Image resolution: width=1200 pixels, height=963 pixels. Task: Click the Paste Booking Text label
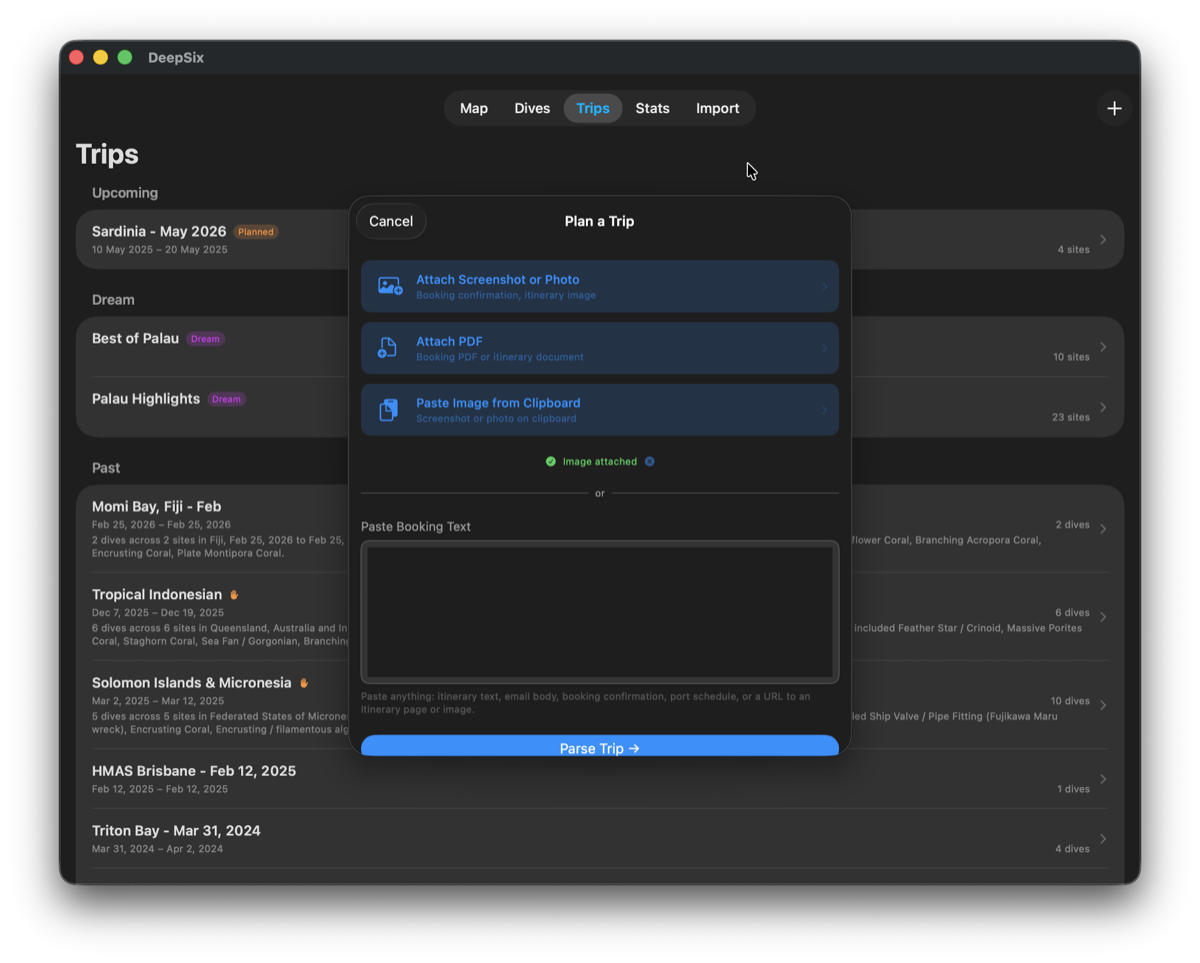tap(416, 527)
